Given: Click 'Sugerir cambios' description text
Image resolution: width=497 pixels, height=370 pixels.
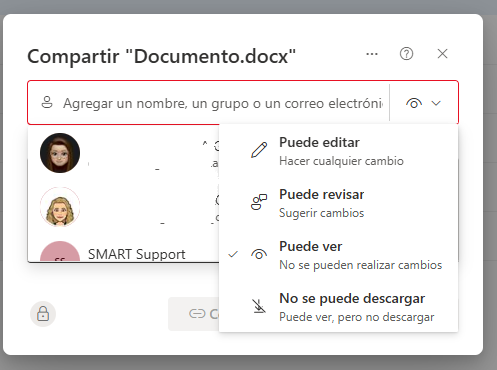Looking at the screenshot, I should tap(321, 213).
